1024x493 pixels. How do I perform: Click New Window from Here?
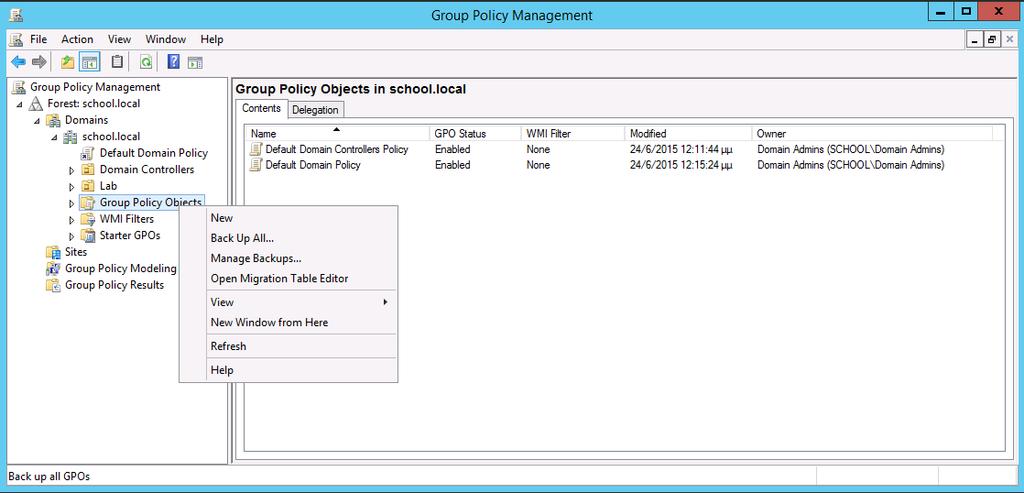coord(288,323)
